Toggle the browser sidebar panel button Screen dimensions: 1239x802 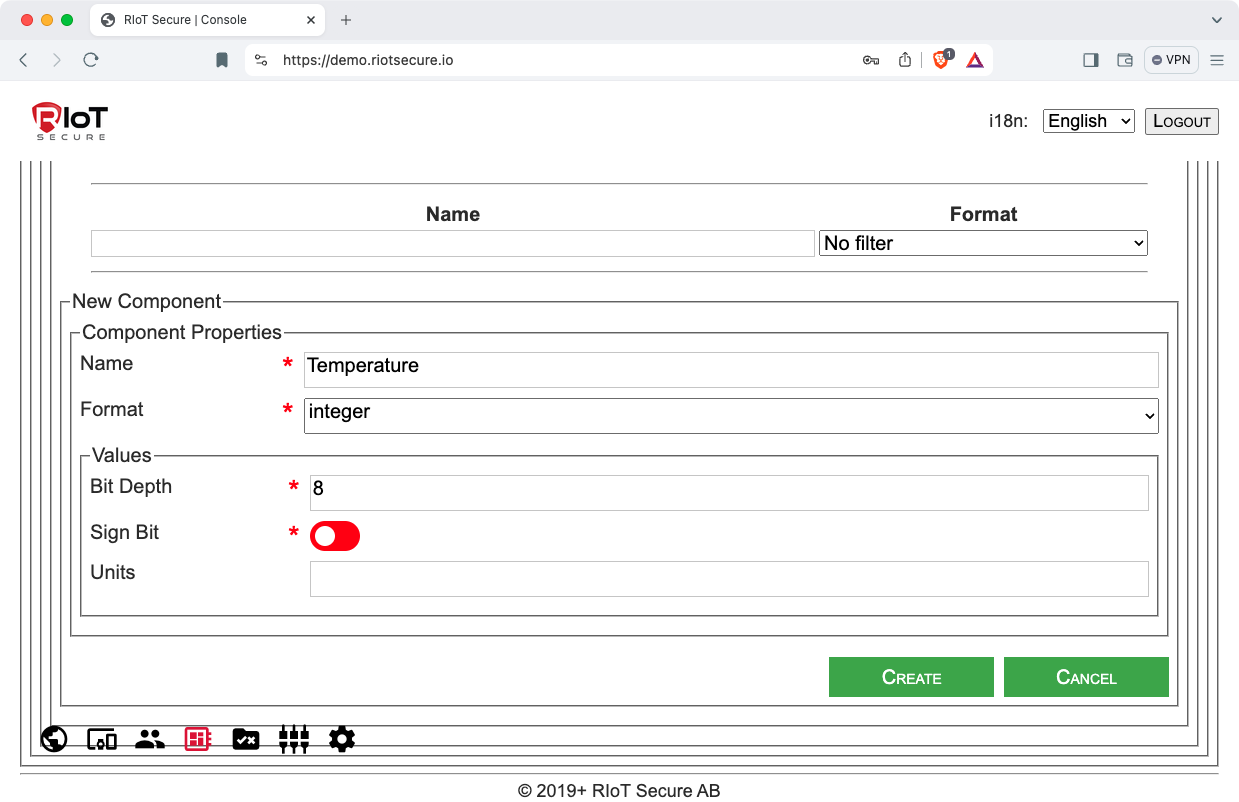(1091, 60)
